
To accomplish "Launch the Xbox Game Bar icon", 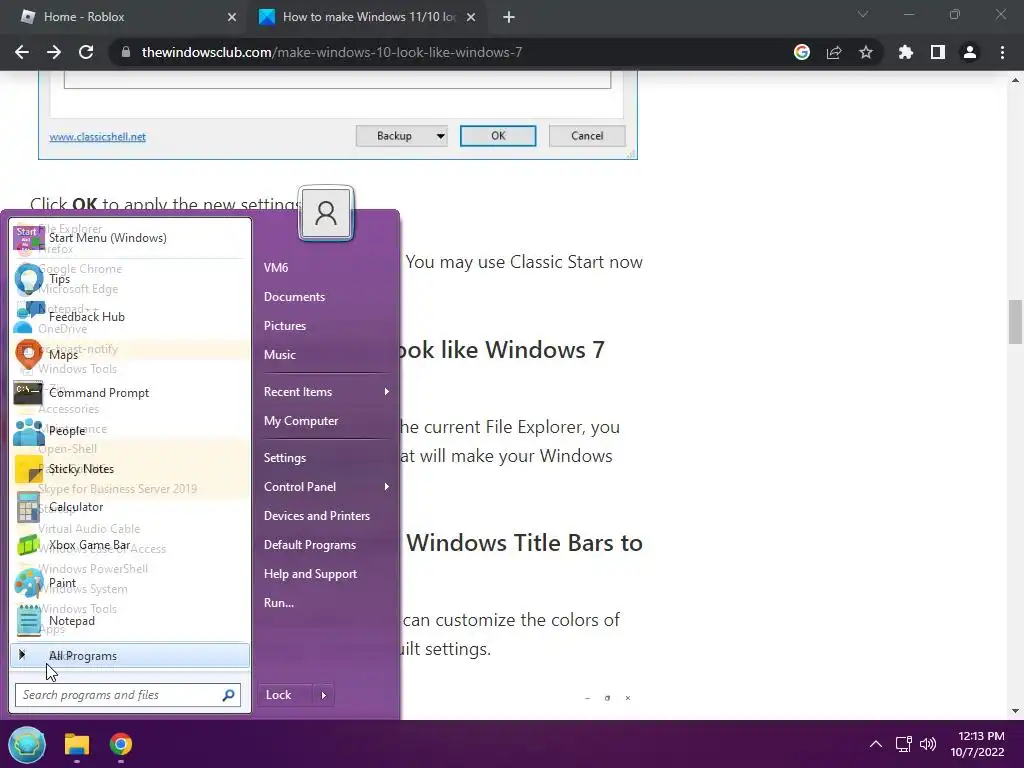I will tap(28, 545).
